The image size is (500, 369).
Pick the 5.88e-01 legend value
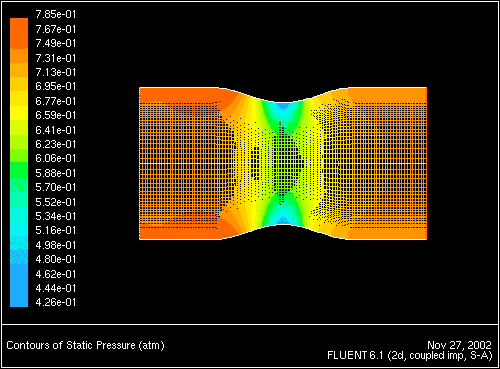(56, 173)
